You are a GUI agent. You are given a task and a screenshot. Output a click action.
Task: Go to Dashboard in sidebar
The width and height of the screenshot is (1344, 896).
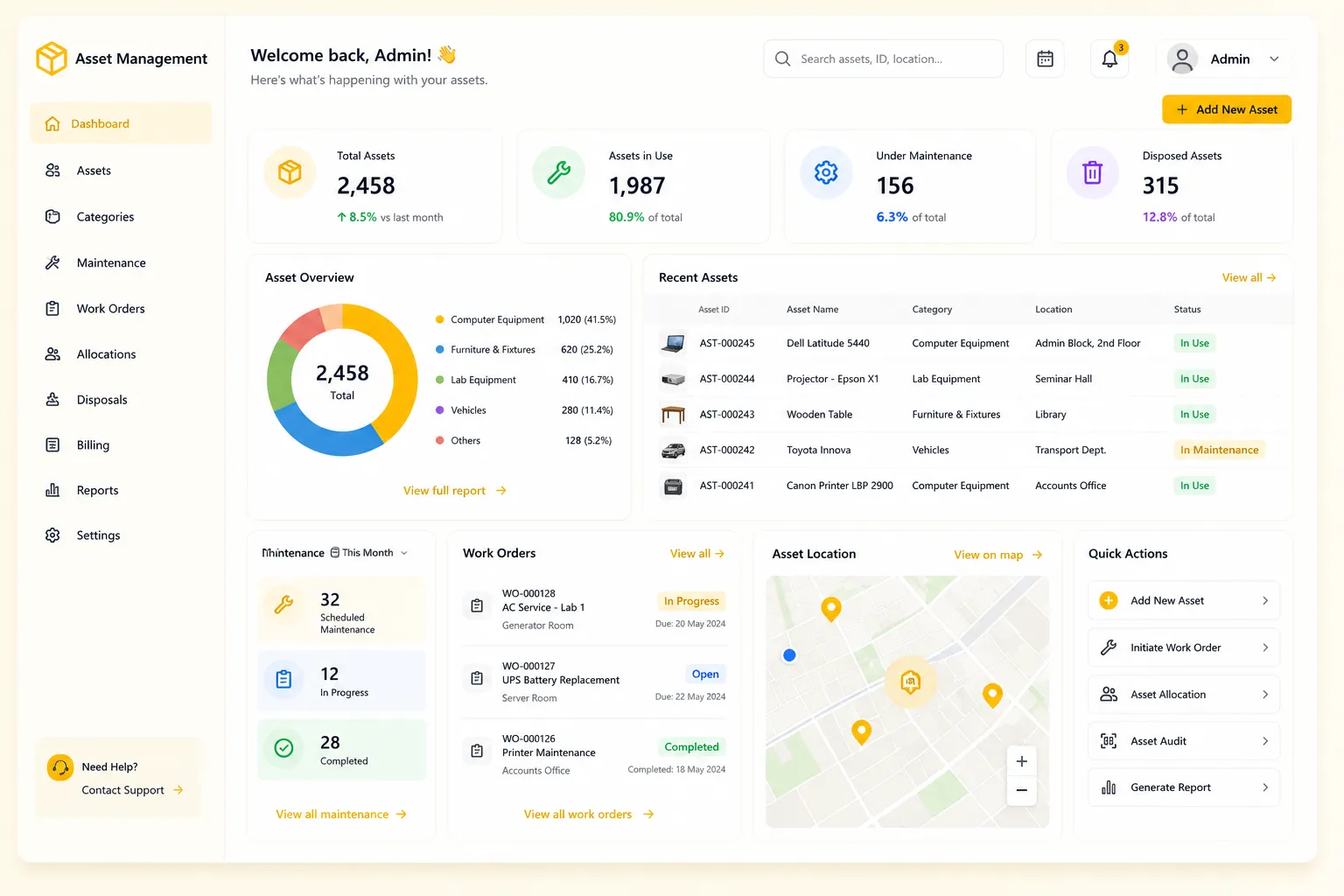(121, 123)
